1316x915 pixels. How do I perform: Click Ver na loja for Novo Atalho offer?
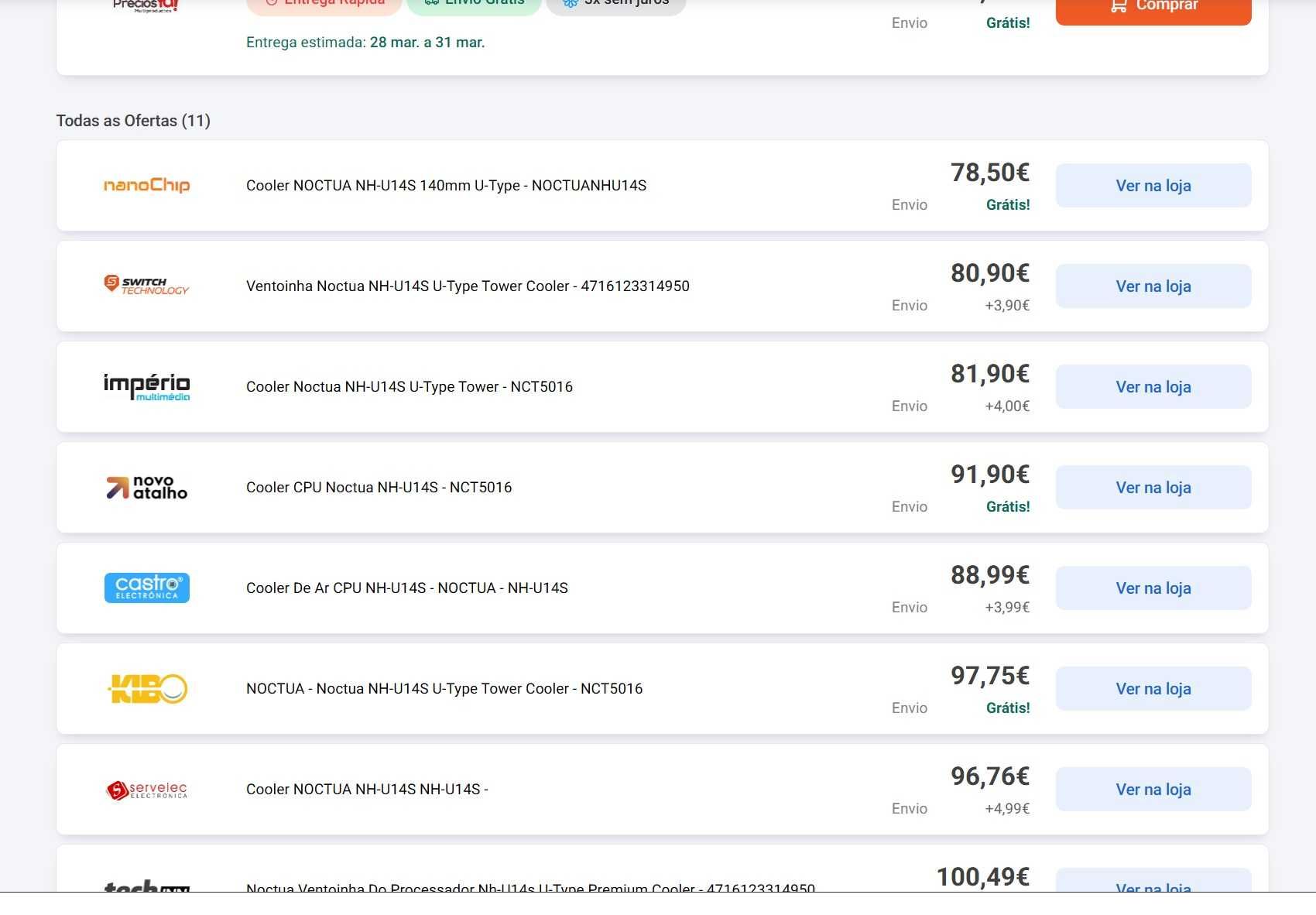(x=1153, y=488)
